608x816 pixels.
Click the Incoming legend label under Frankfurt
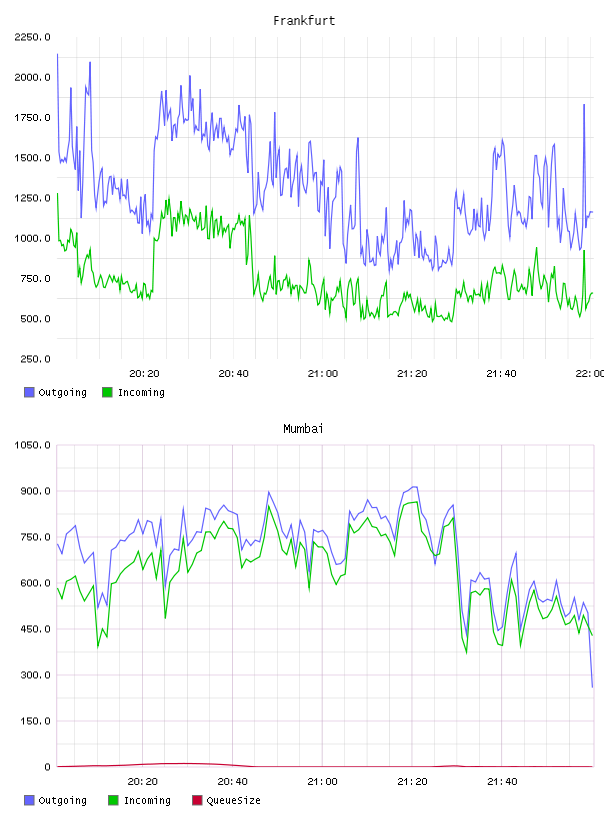coord(141,392)
